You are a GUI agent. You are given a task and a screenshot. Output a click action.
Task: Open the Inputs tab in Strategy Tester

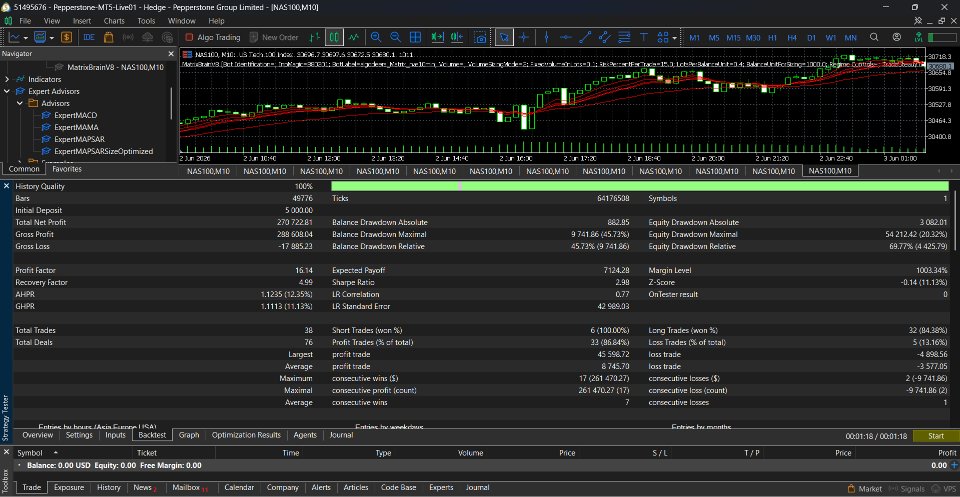coord(115,435)
